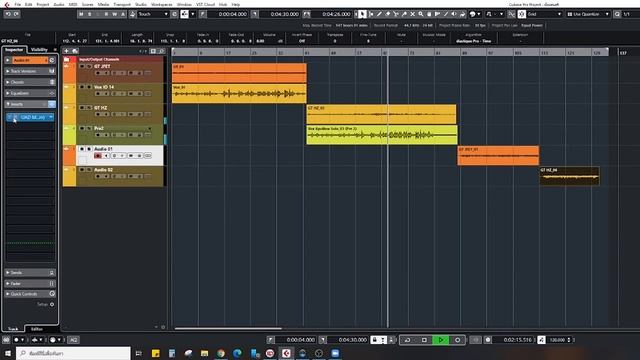
Task: Click the transport Record button
Action: point(458,340)
